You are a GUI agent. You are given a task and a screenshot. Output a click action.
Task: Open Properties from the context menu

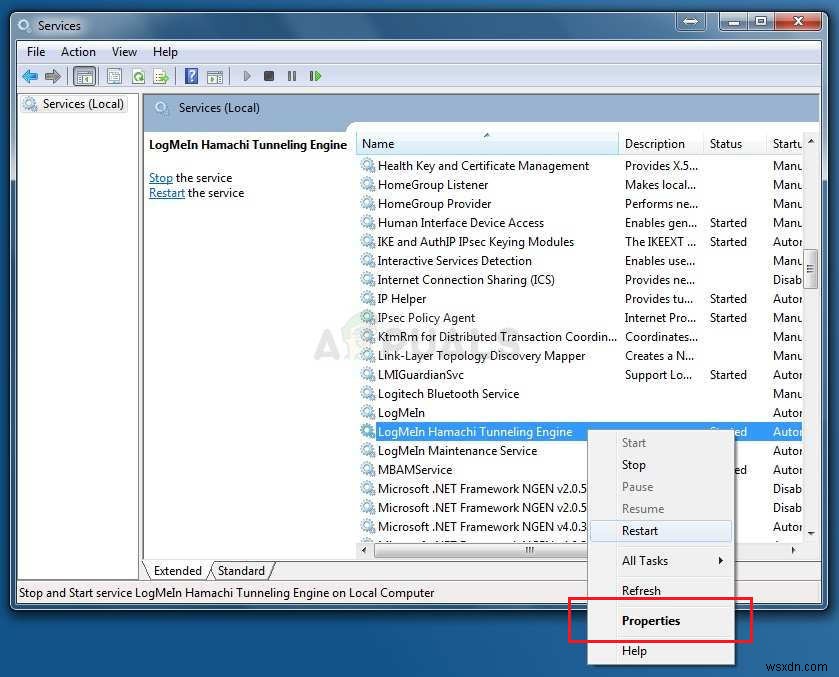(661, 621)
